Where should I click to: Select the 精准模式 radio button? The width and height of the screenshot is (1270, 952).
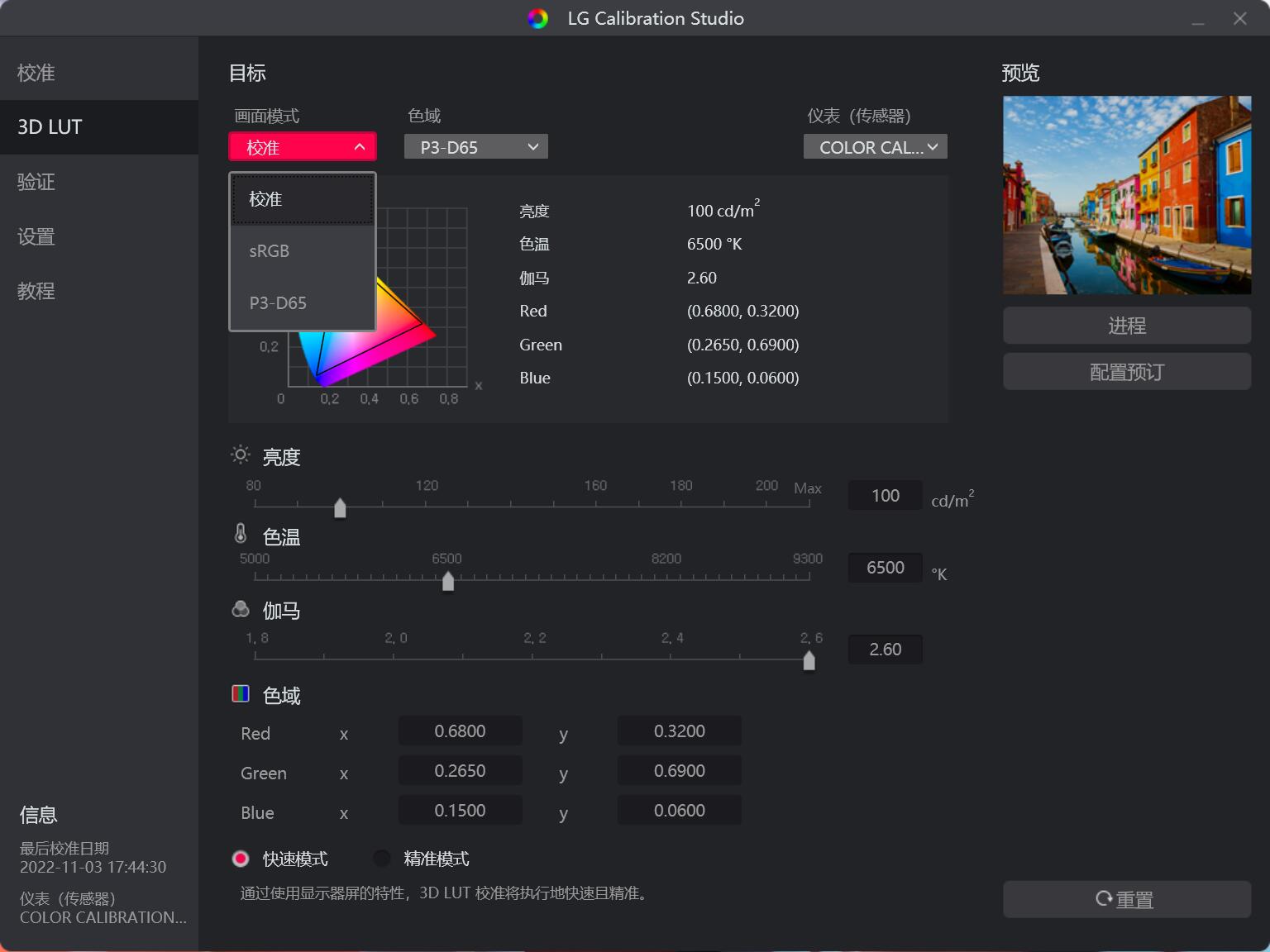pos(381,859)
